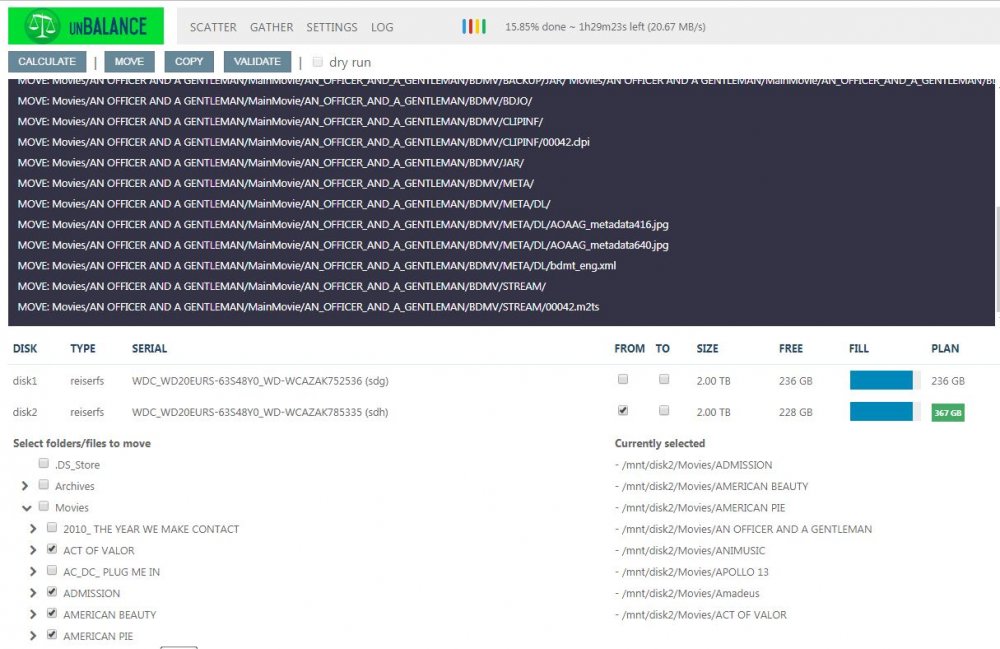Select the Archives folder checkbox
This screenshot has width=1000, height=649.
pyautogui.click(x=43, y=485)
